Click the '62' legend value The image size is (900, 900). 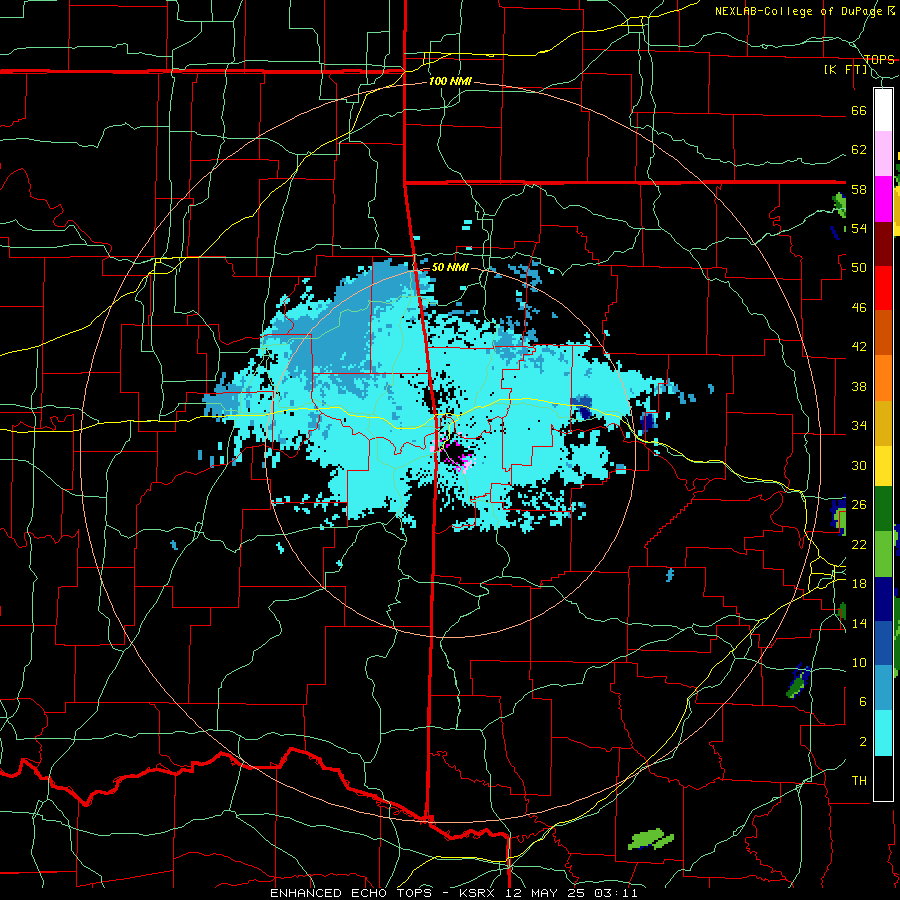pos(859,150)
